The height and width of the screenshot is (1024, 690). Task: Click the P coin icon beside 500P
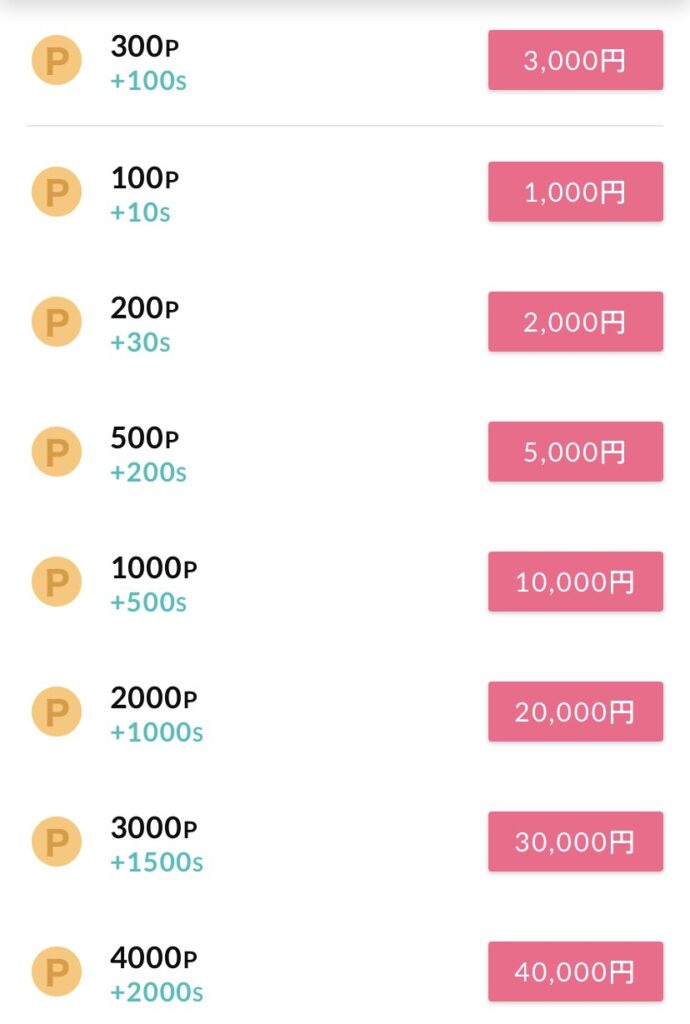56,451
